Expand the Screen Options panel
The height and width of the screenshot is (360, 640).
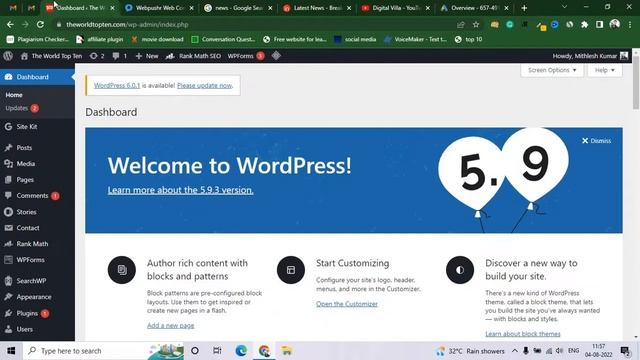[552, 70]
